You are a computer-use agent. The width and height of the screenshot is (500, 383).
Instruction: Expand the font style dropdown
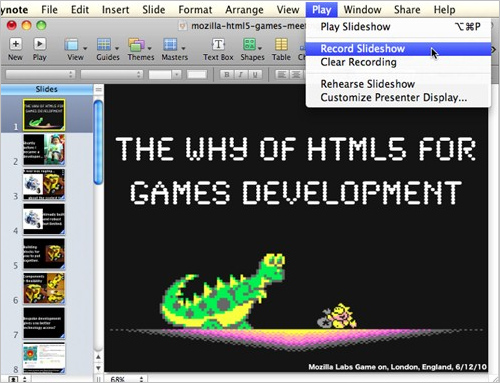[112, 74]
